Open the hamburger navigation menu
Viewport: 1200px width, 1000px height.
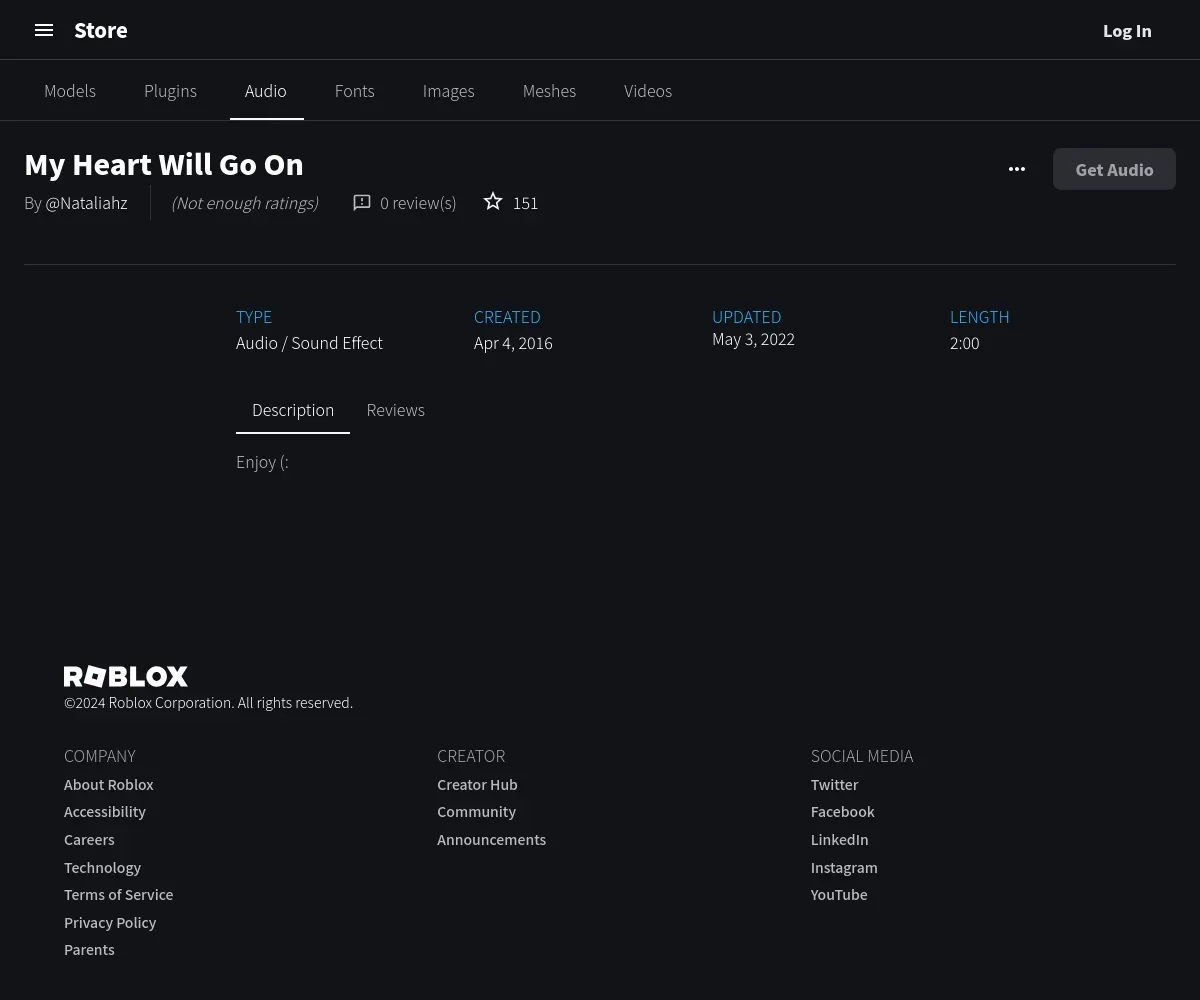click(x=44, y=30)
